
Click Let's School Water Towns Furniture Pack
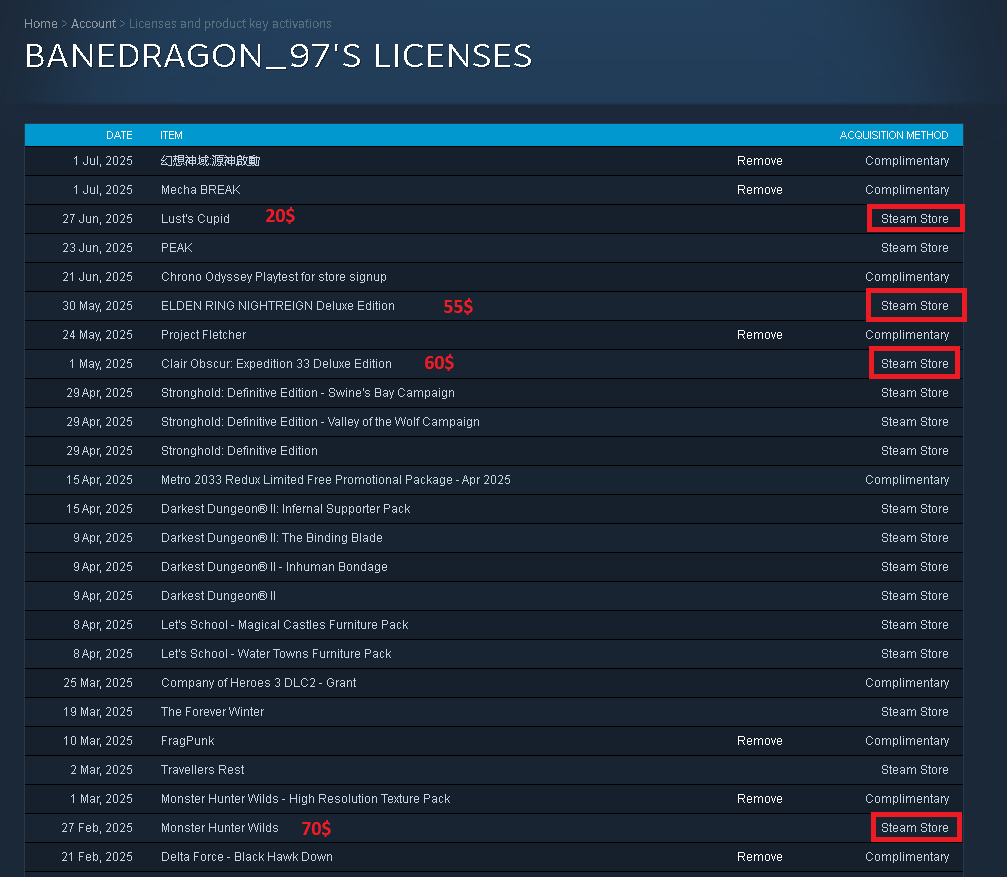[276, 654]
